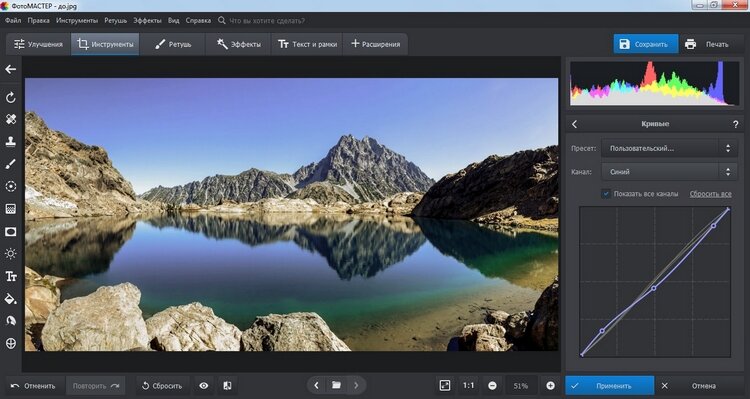Click the middle curve control point
Screen dimensions: 750x399
[654, 288]
